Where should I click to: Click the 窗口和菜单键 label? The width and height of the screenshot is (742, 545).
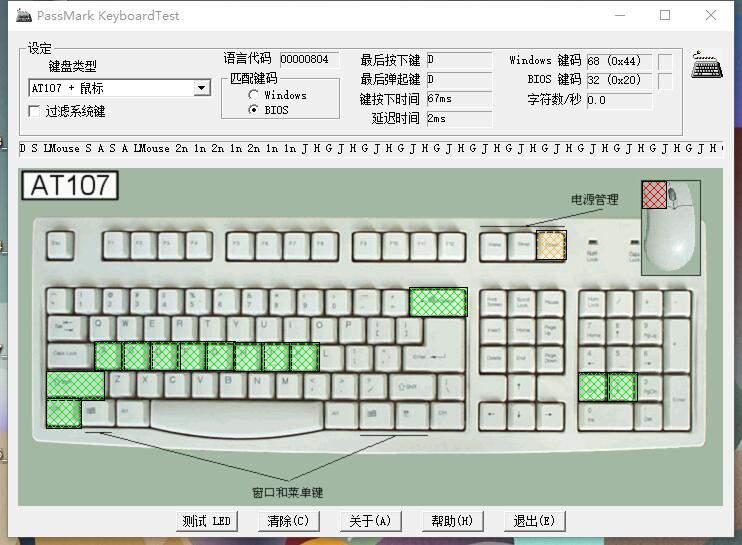pos(288,493)
